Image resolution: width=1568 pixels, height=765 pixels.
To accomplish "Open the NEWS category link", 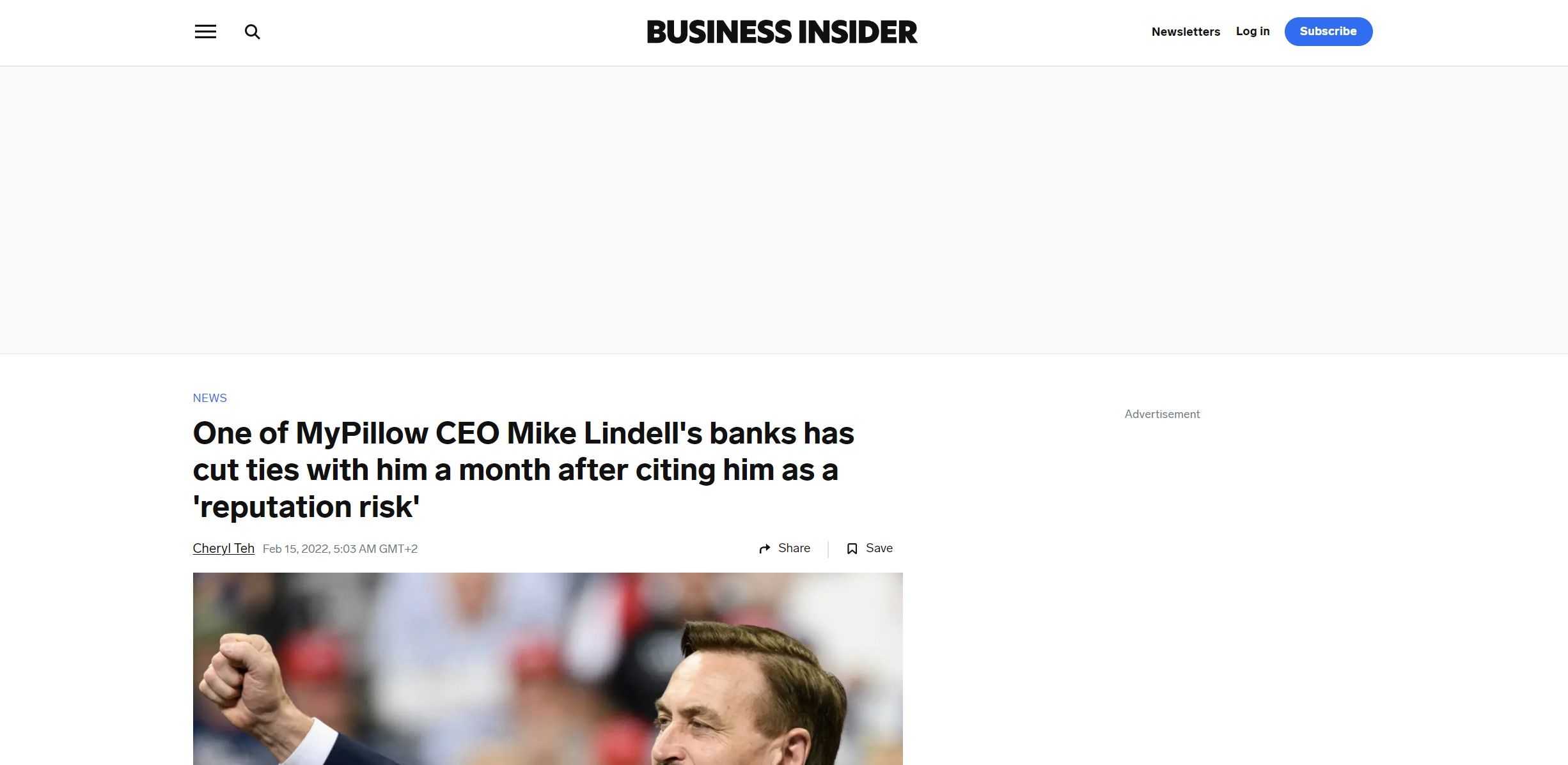I will point(210,398).
